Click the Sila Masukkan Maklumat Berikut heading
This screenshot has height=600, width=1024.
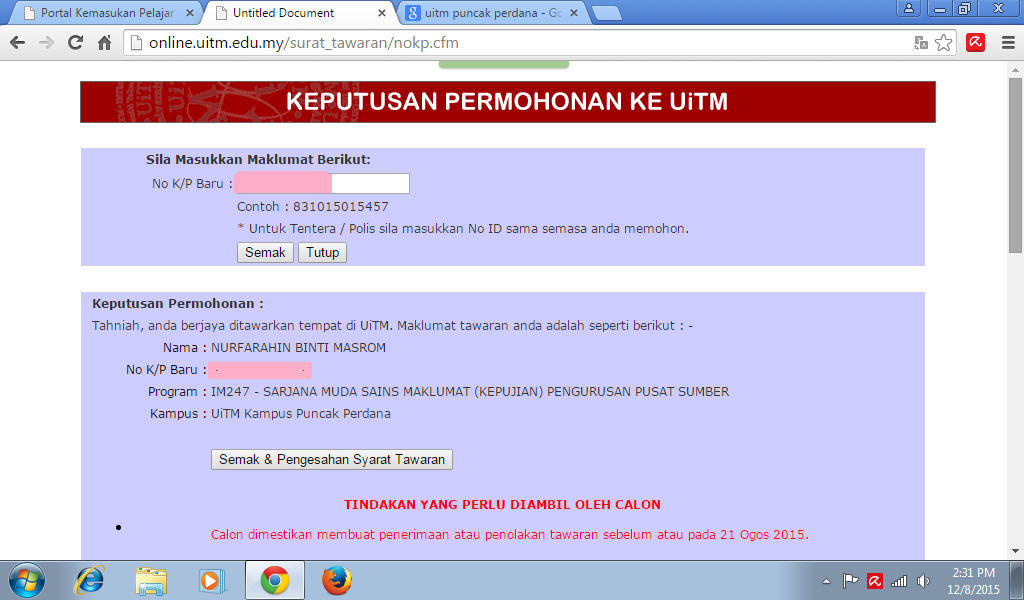[x=258, y=160]
